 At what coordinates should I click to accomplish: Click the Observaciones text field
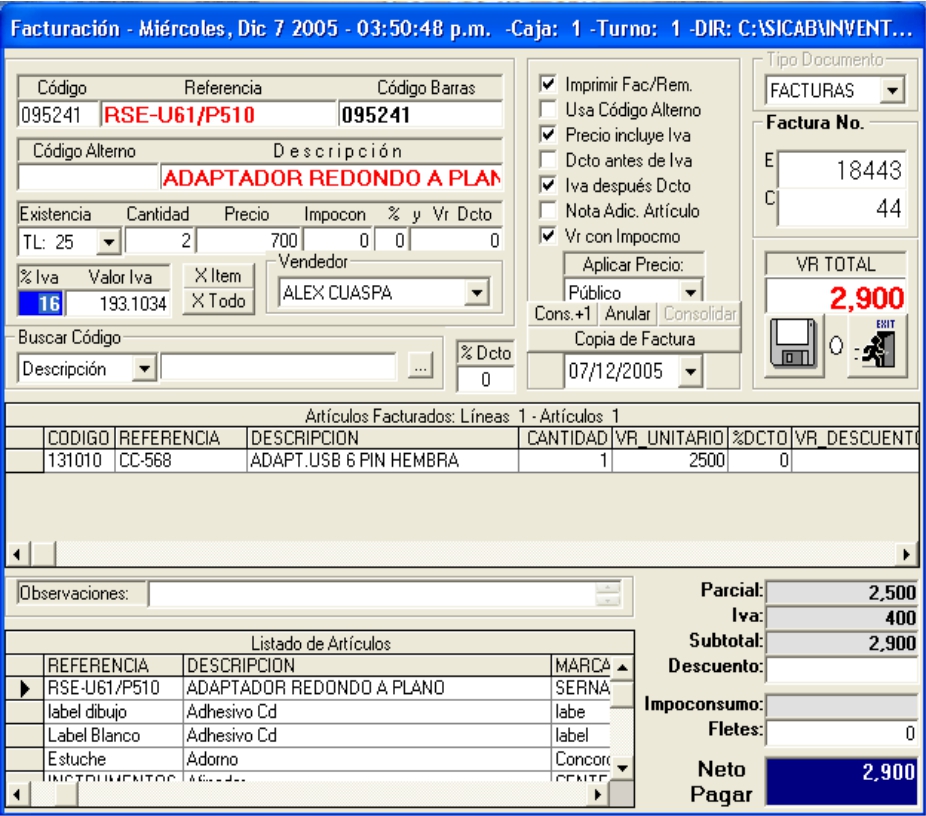370,594
